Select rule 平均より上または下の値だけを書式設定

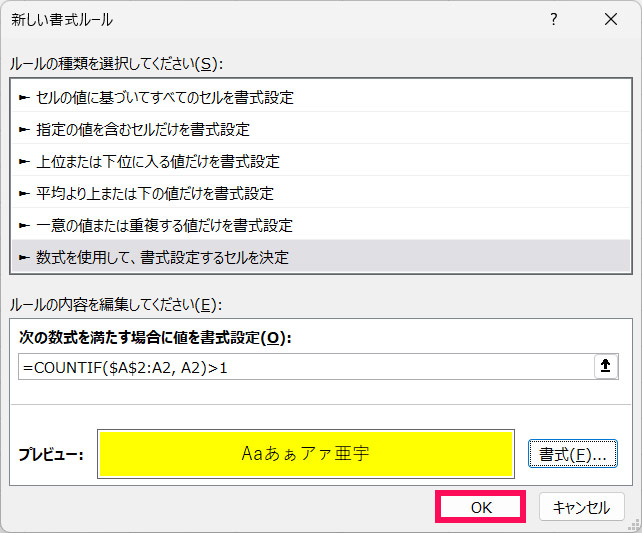(321, 193)
